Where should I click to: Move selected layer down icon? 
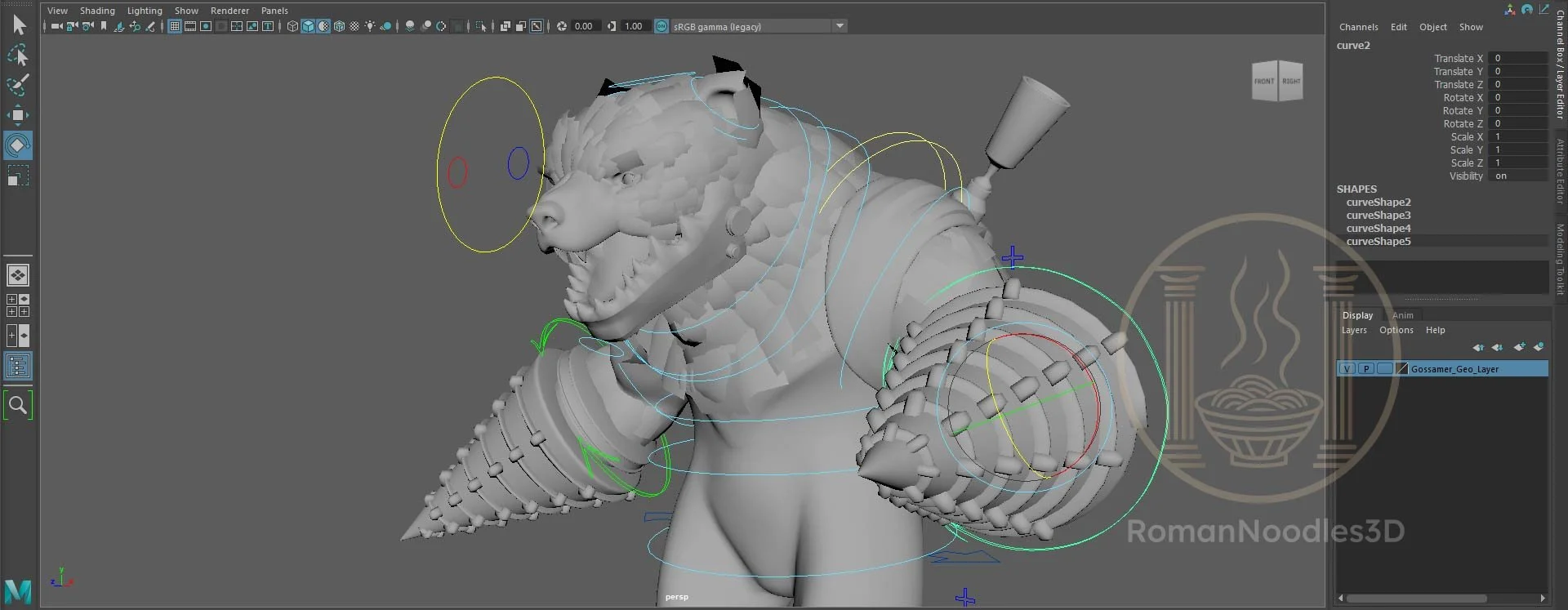click(x=1497, y=347)
